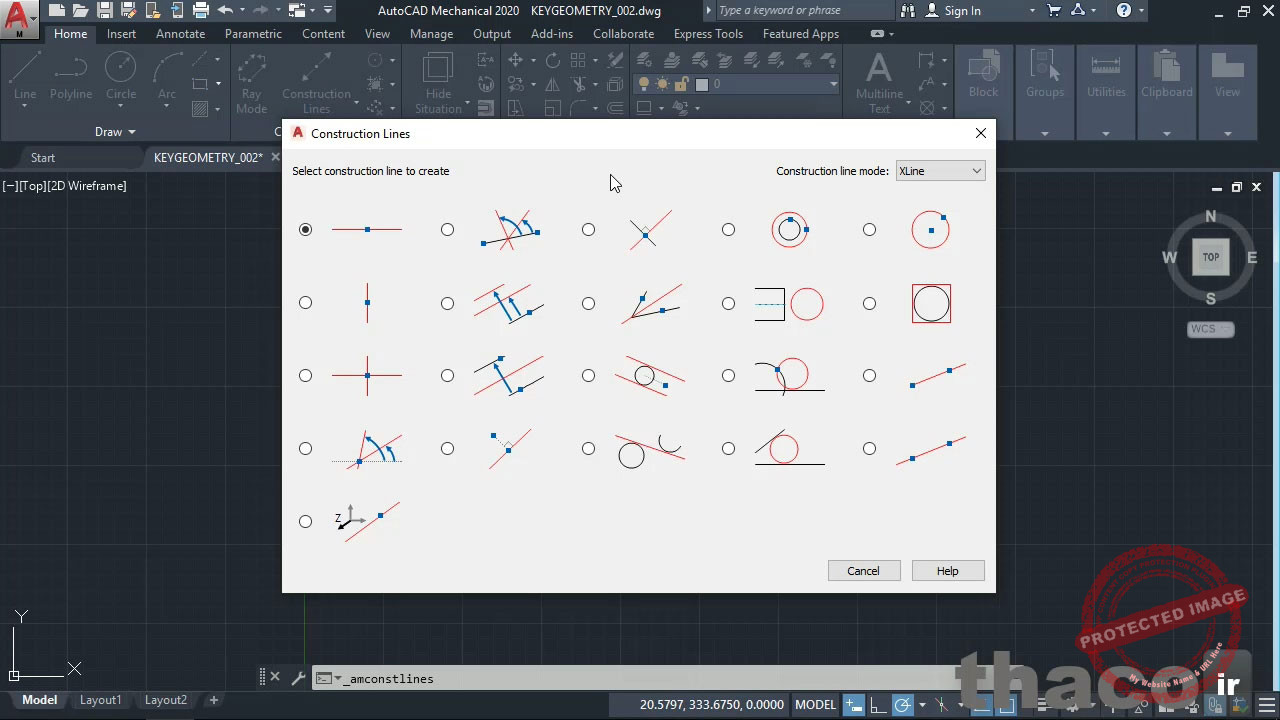Click the parallel offset lines illustration

(509, 303)
